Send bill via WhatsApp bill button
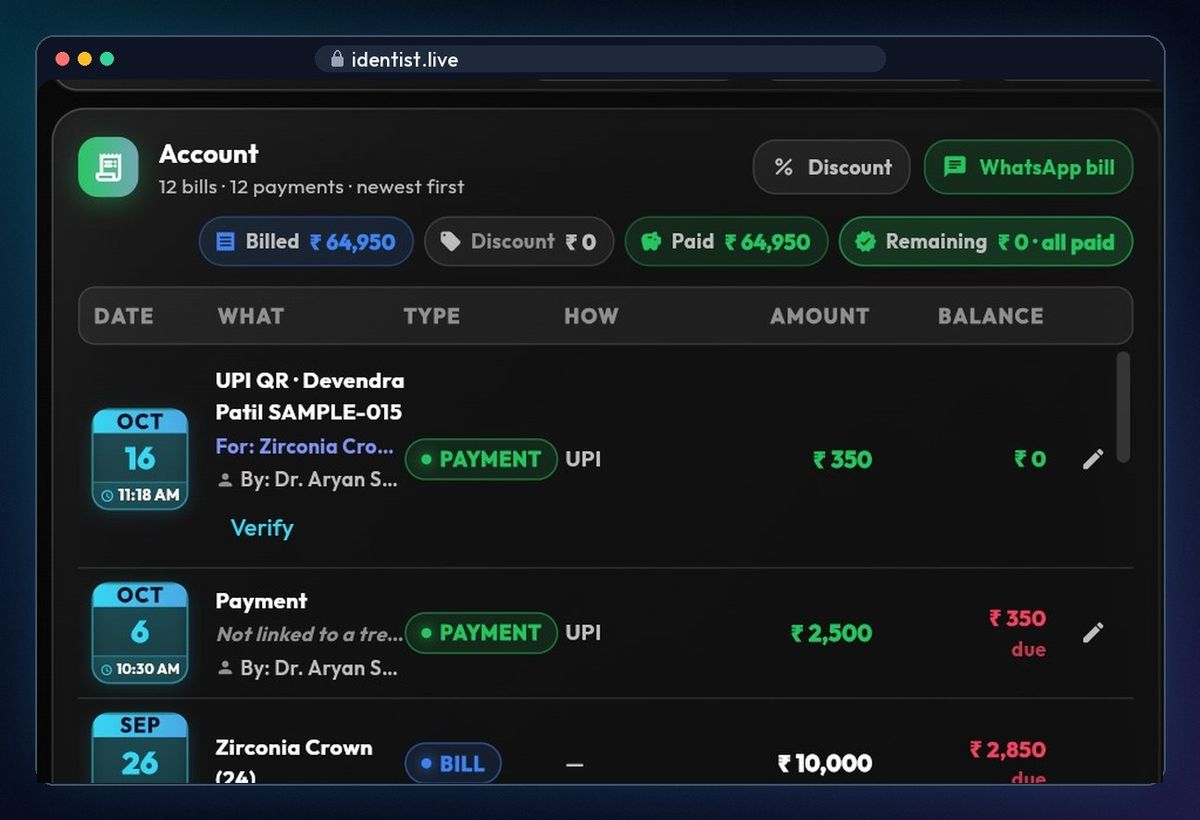 (1028, 167)
